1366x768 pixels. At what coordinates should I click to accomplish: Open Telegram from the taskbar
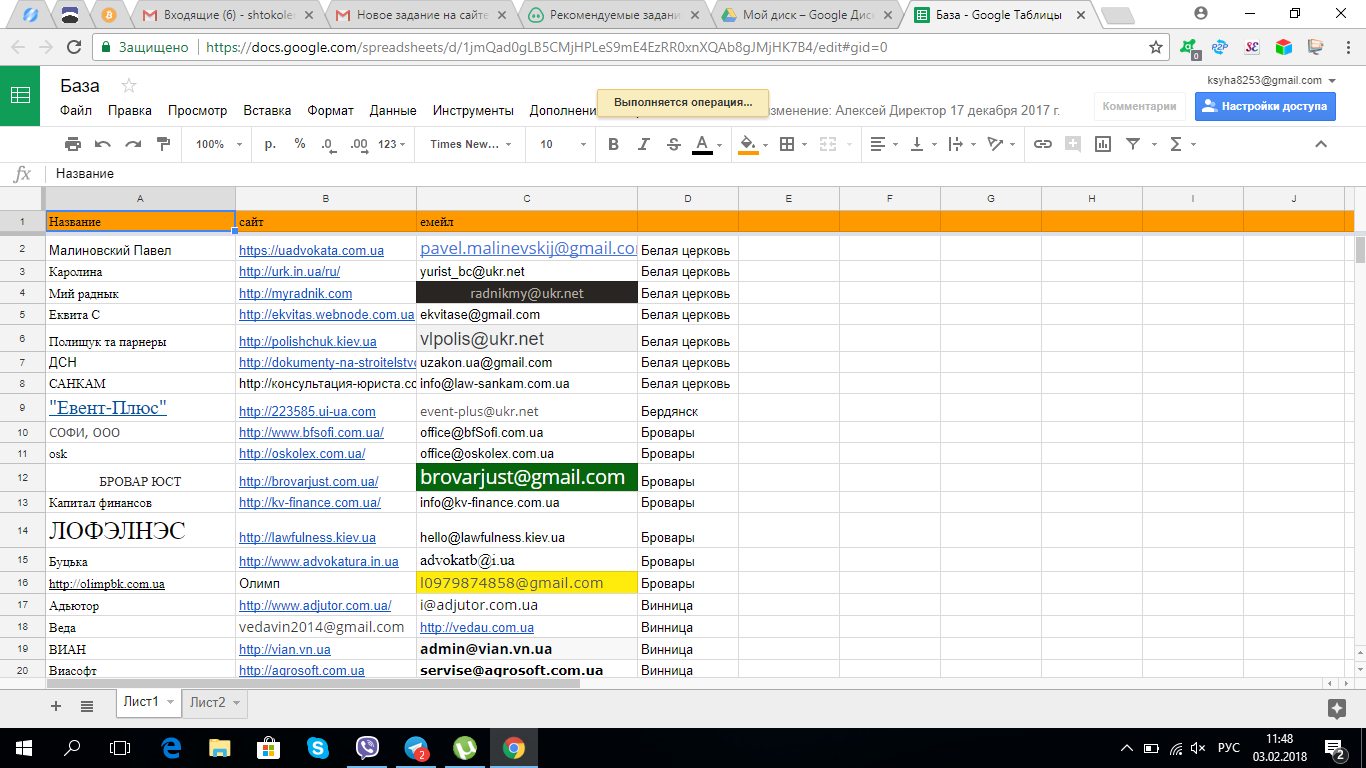pyautogui.click(x=416, y=747)
